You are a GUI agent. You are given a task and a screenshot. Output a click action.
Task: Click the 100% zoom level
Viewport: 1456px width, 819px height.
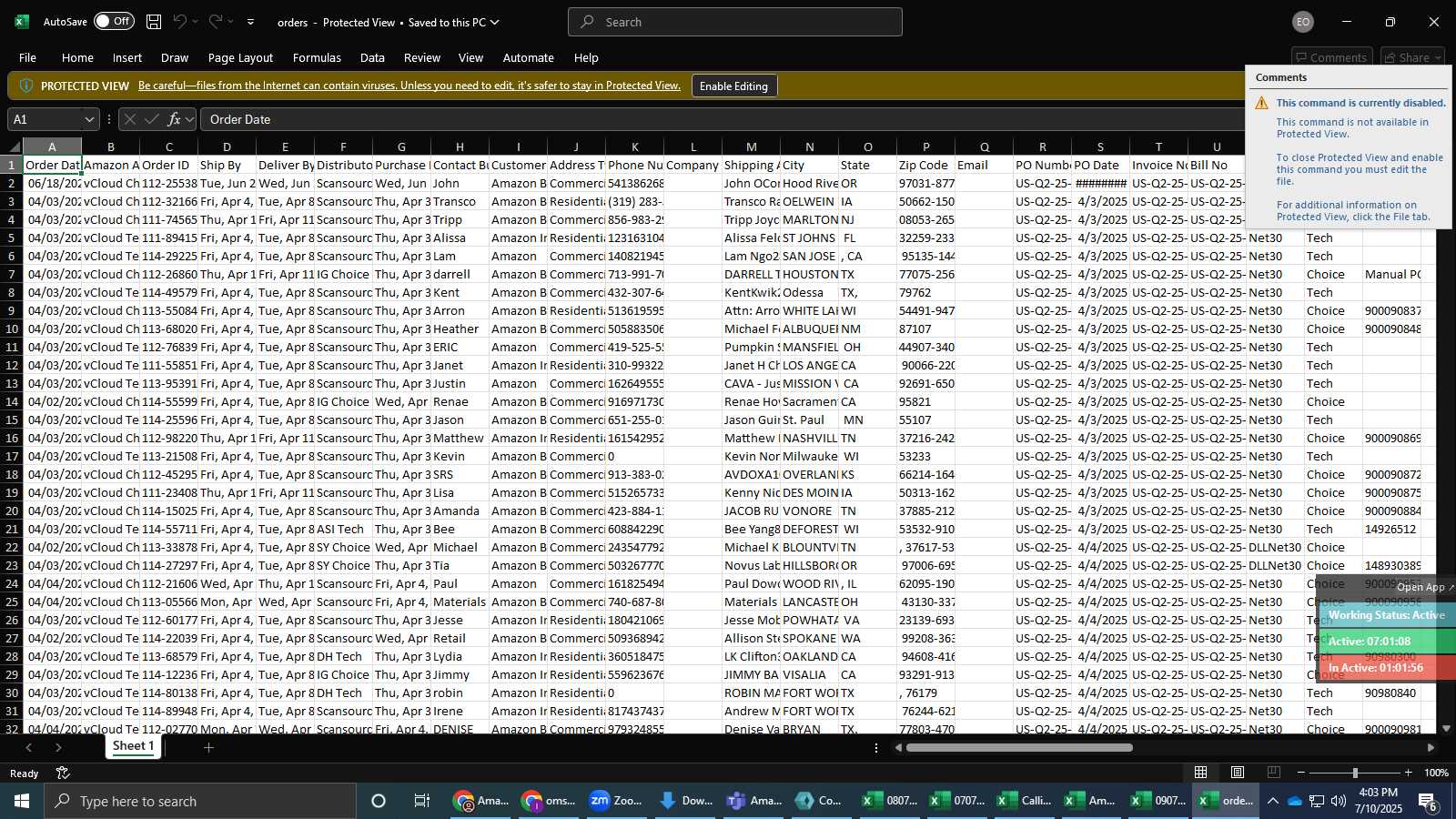[1437, 773]
